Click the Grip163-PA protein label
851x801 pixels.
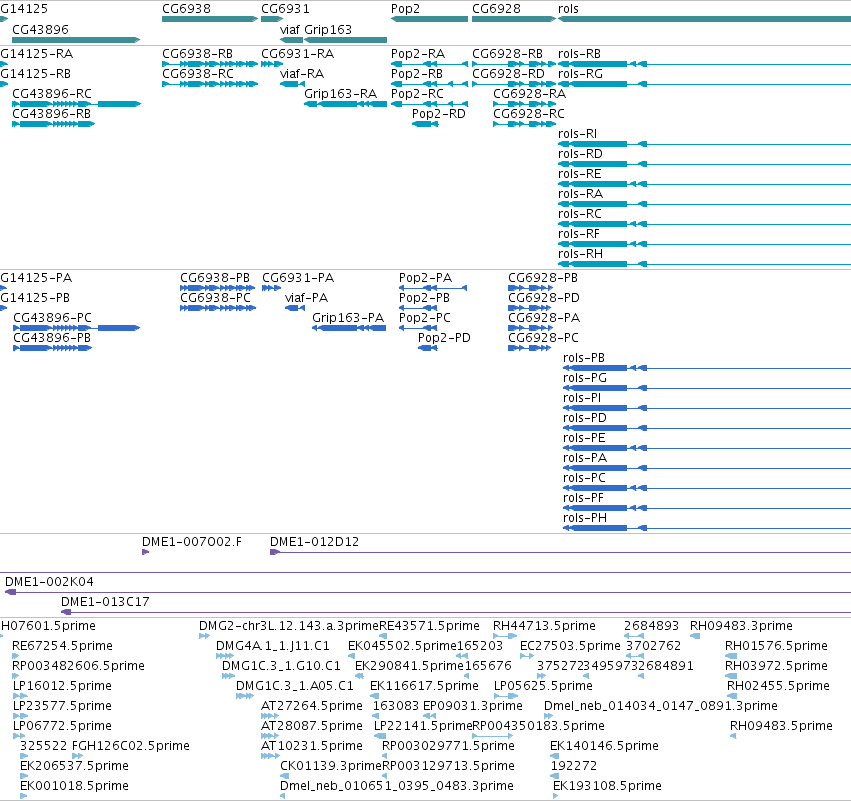click(348, 317)
